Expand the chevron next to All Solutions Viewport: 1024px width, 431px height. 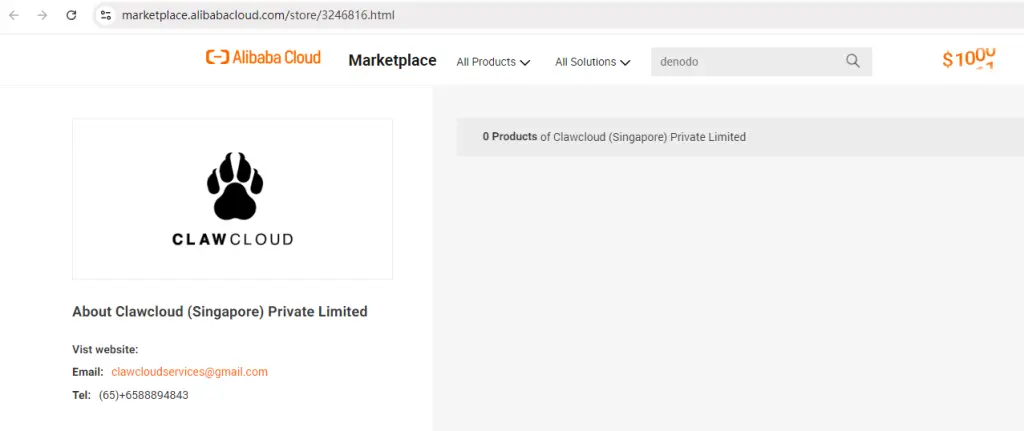[625, 63]
